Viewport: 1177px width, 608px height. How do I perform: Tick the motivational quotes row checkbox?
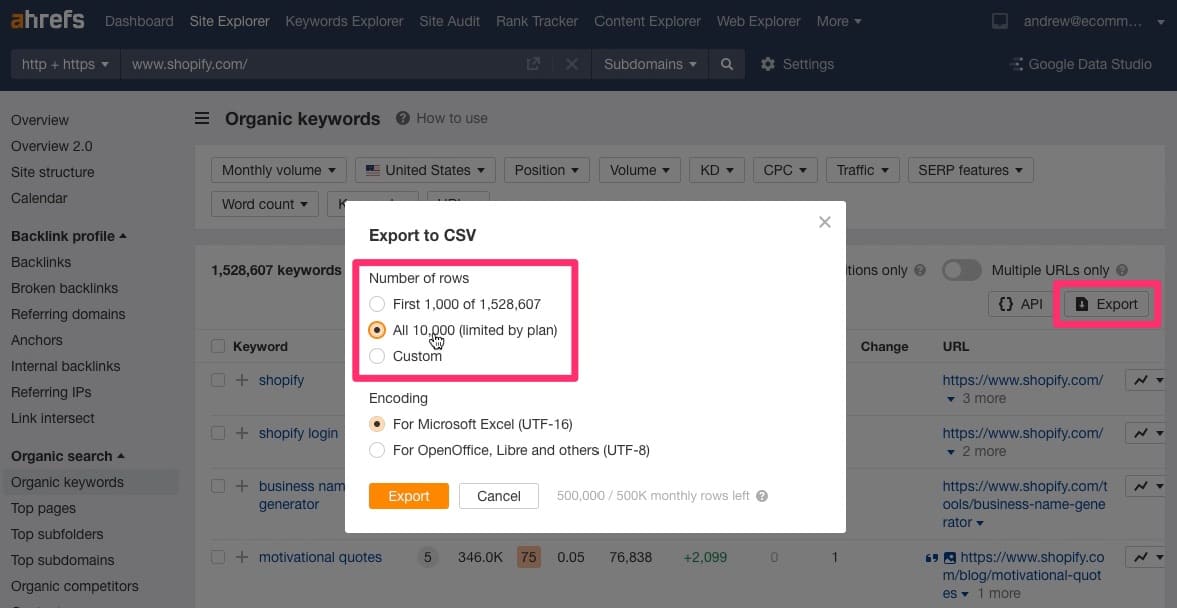pyautogui.click(x=218, y=557)
